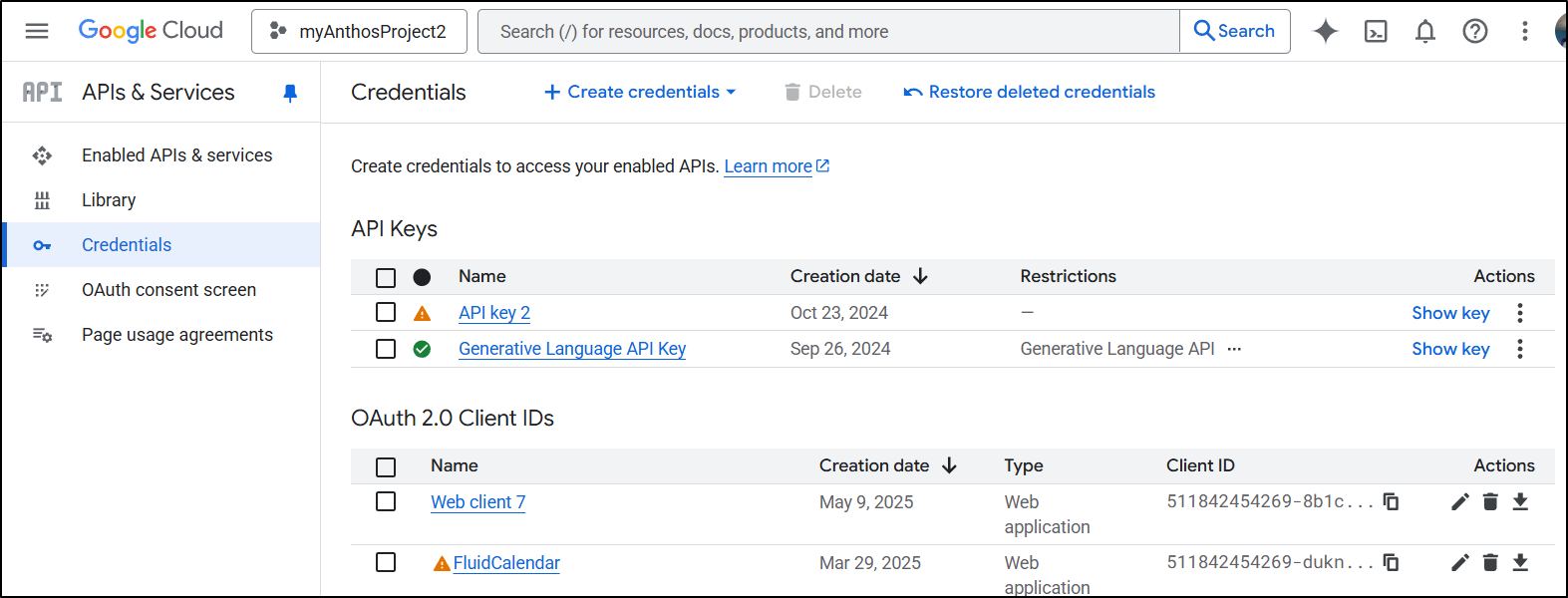Open myAnthosProject2 project selector
This screenshot has height=598, width=1568.
tap(359, 31)
